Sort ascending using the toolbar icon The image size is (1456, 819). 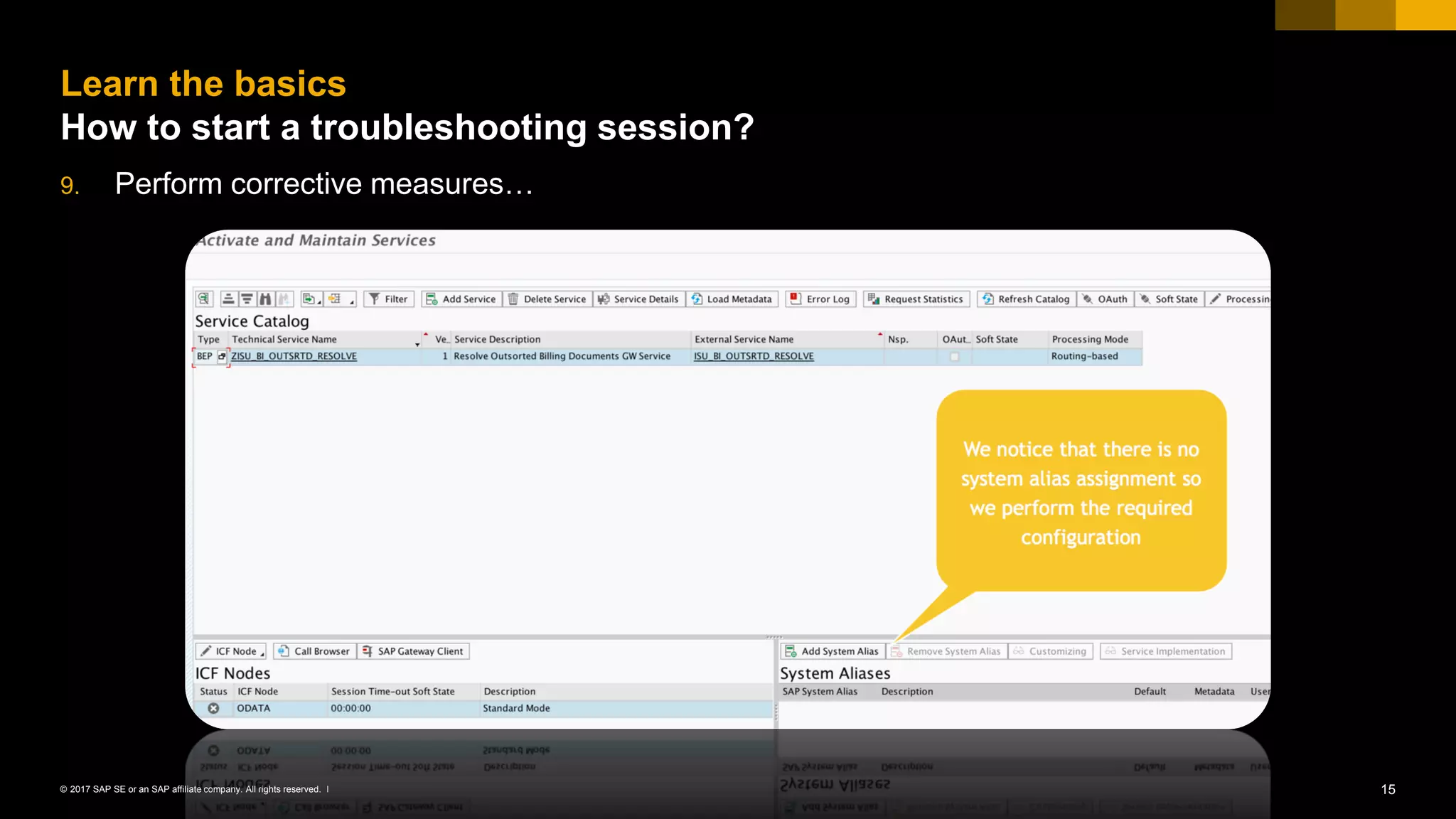click(x=229, y=299)
